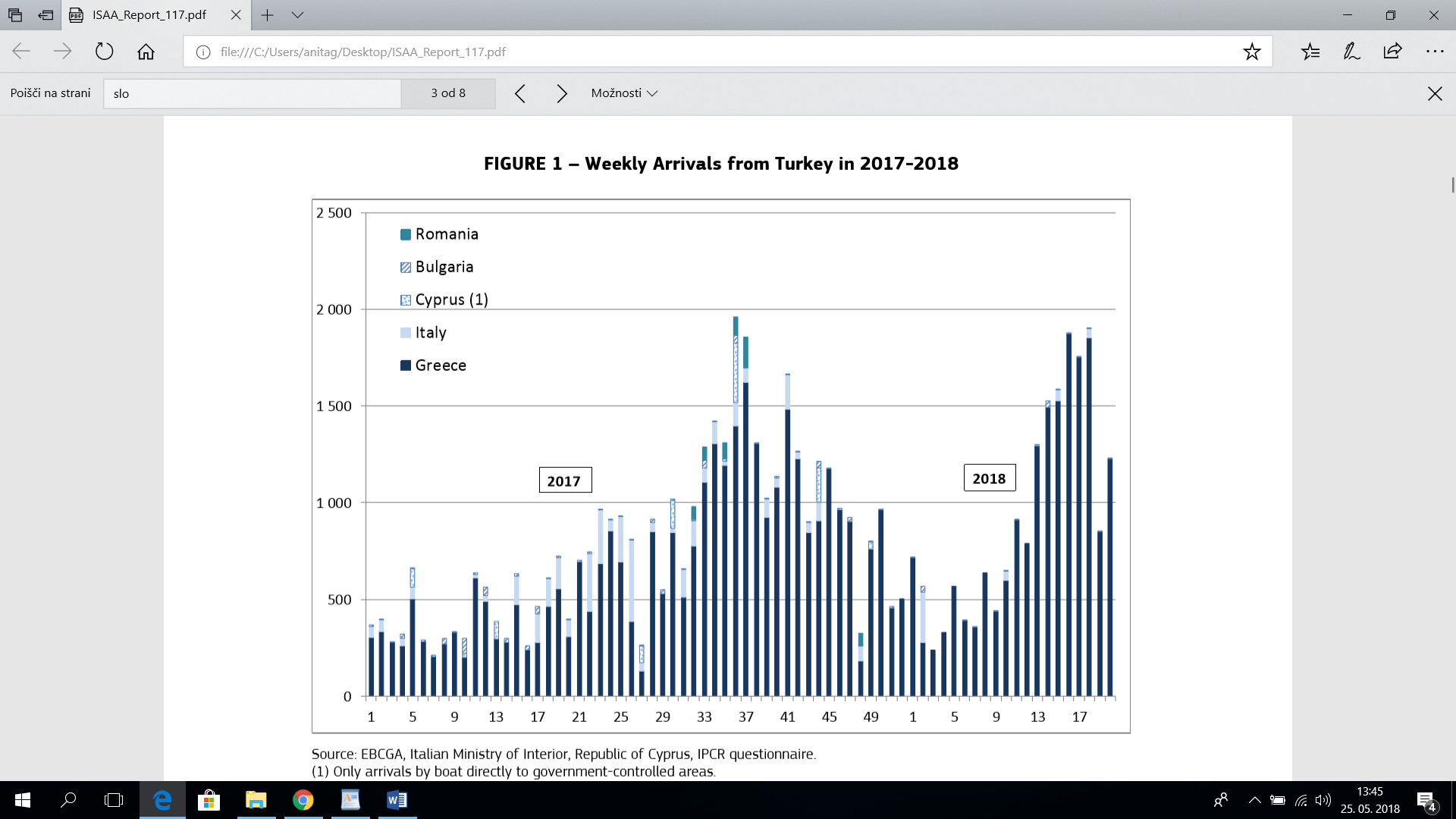Click the Set tabs aside icon
Image resolution: width=1456 pixels, height=819 pixels.
45,15
